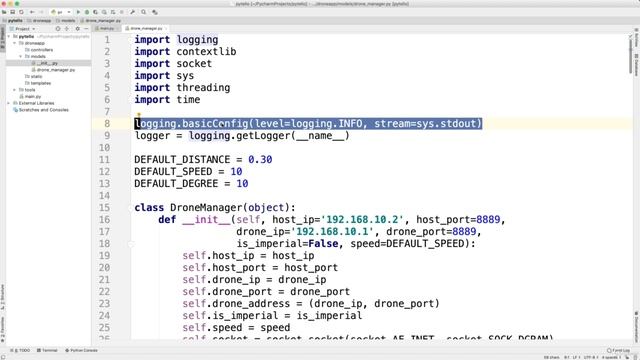Open the run configuration dropdown
This screenshot has height=360, width=640.
[x=61, y=12]
